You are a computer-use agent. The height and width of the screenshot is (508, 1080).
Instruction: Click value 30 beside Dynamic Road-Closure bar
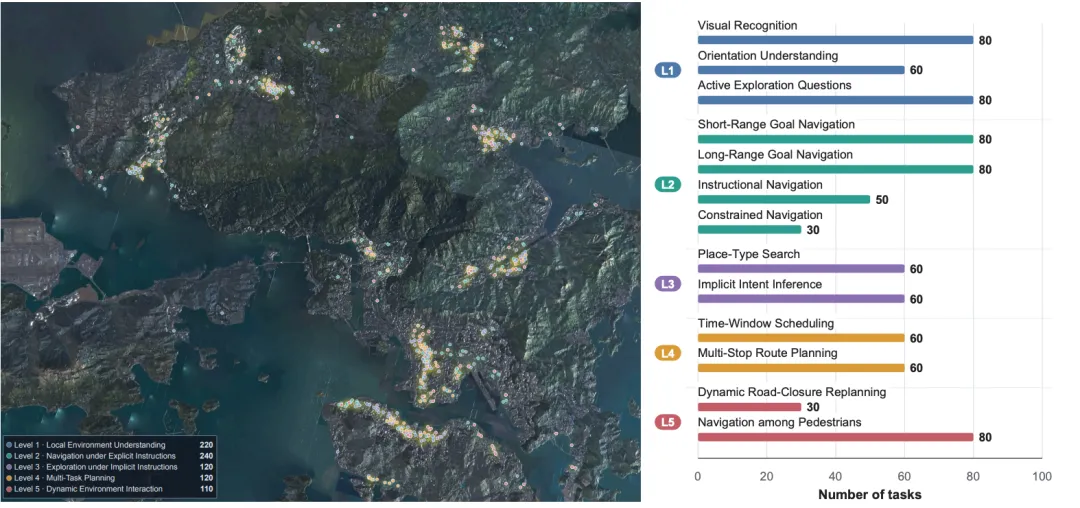pyautogui.click(x=813, y=408)
